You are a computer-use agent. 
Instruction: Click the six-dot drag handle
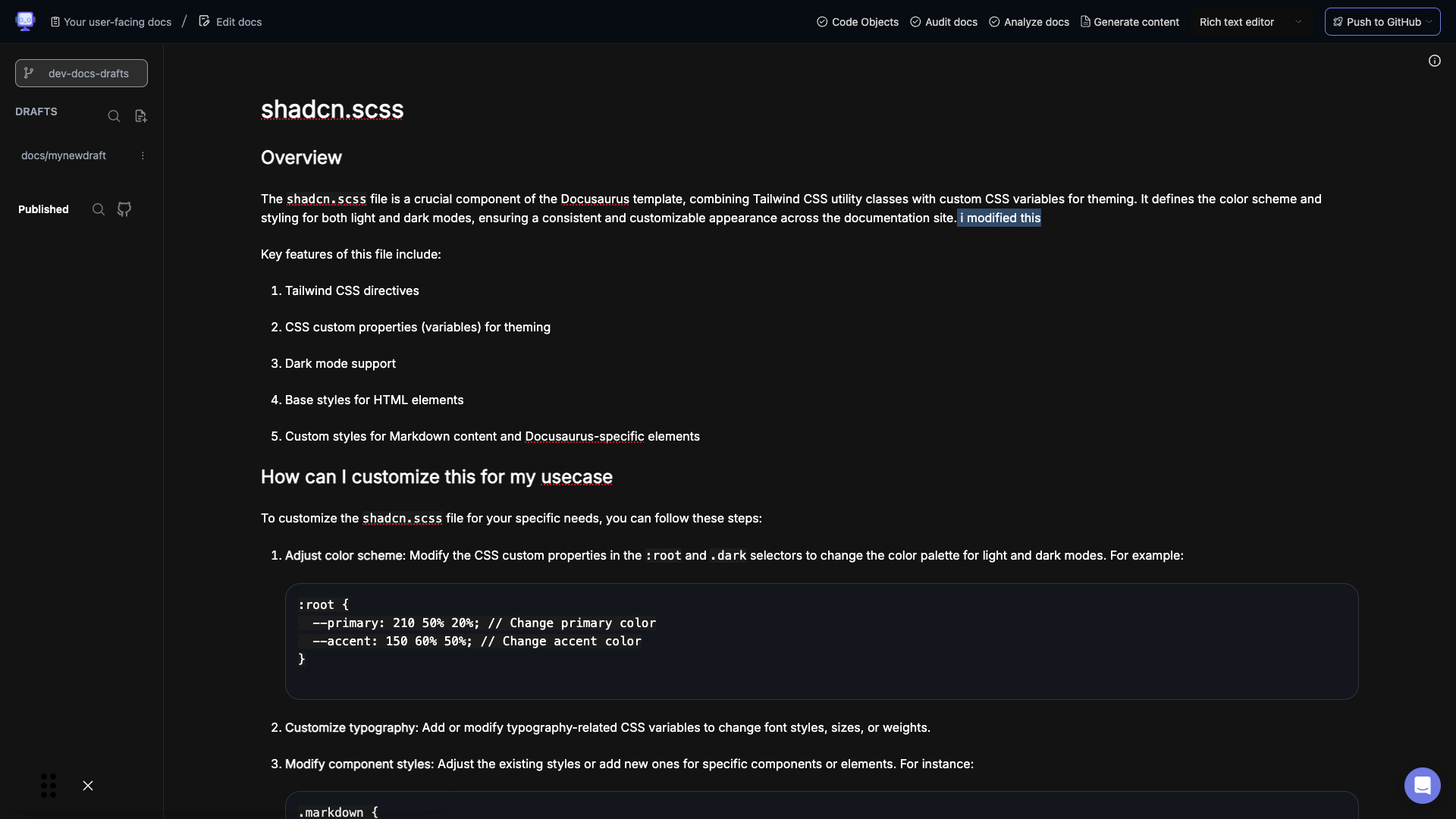tap(49, 786)
